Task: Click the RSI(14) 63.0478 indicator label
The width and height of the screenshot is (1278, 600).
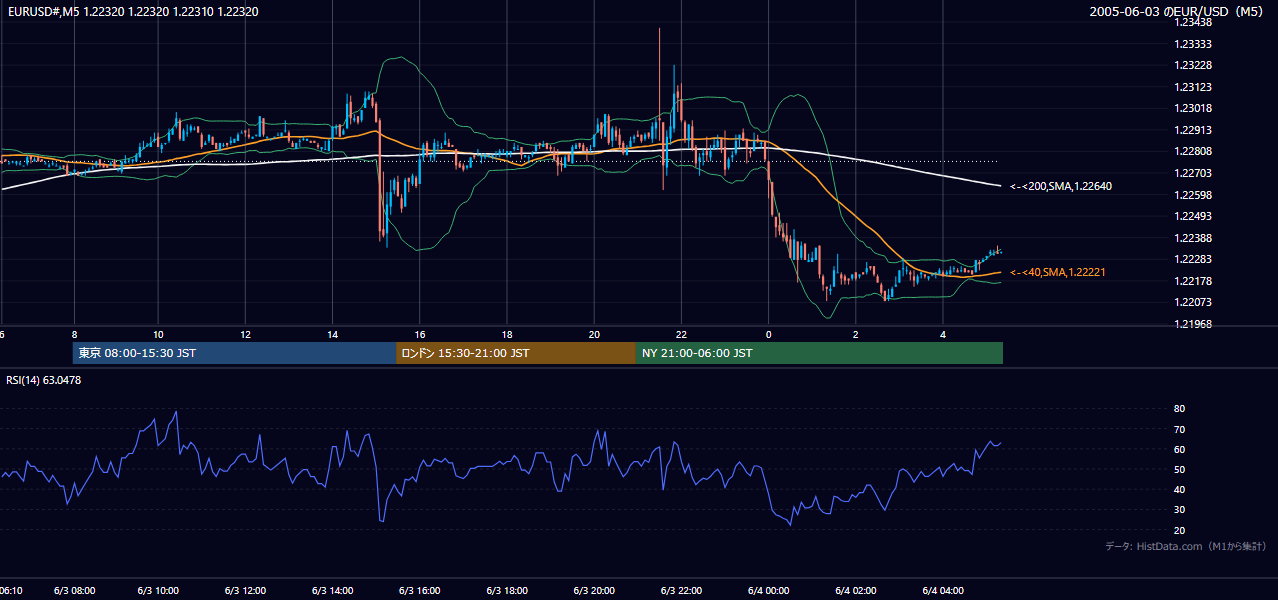Action: tap(44, 380)
